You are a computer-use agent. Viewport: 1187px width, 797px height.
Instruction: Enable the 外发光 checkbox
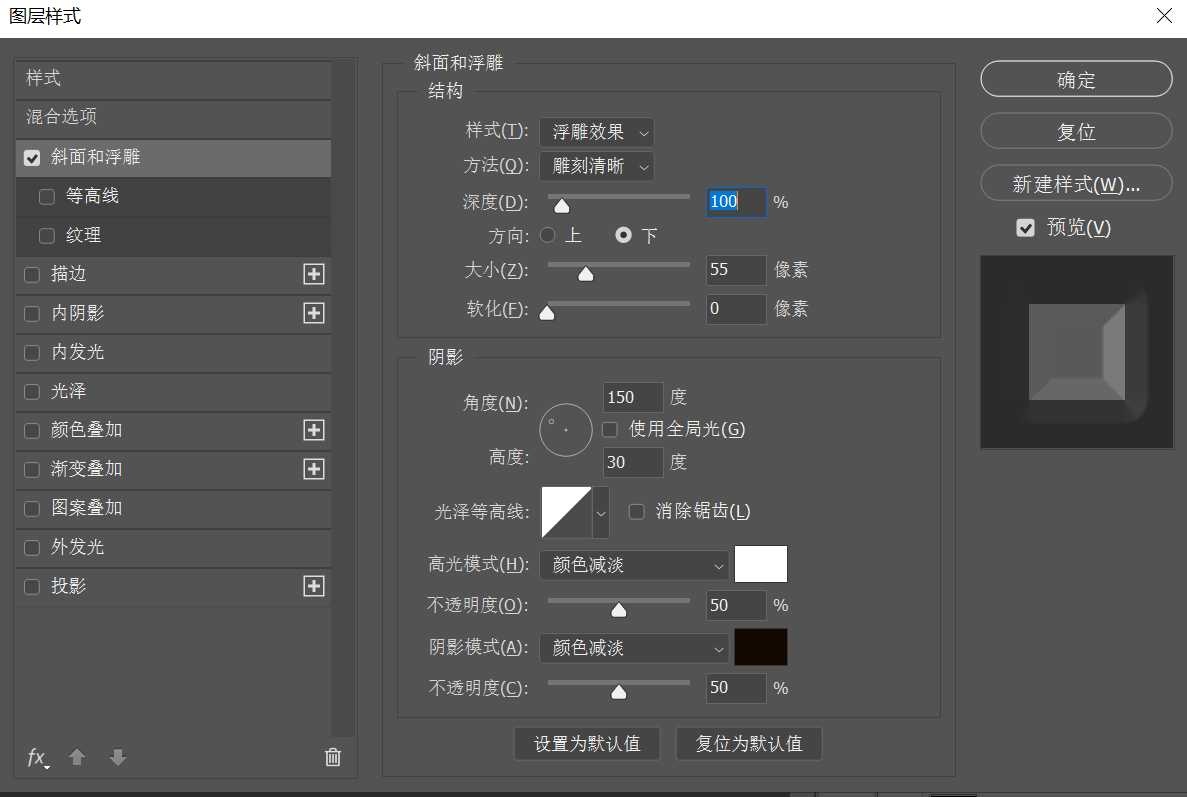coord(32,547)
